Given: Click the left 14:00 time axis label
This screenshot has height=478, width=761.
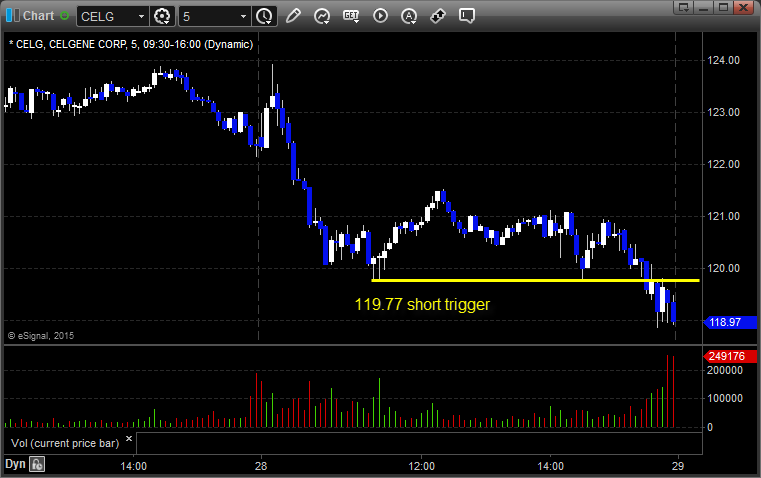Looking at the screenshot, I should (133, 466).
